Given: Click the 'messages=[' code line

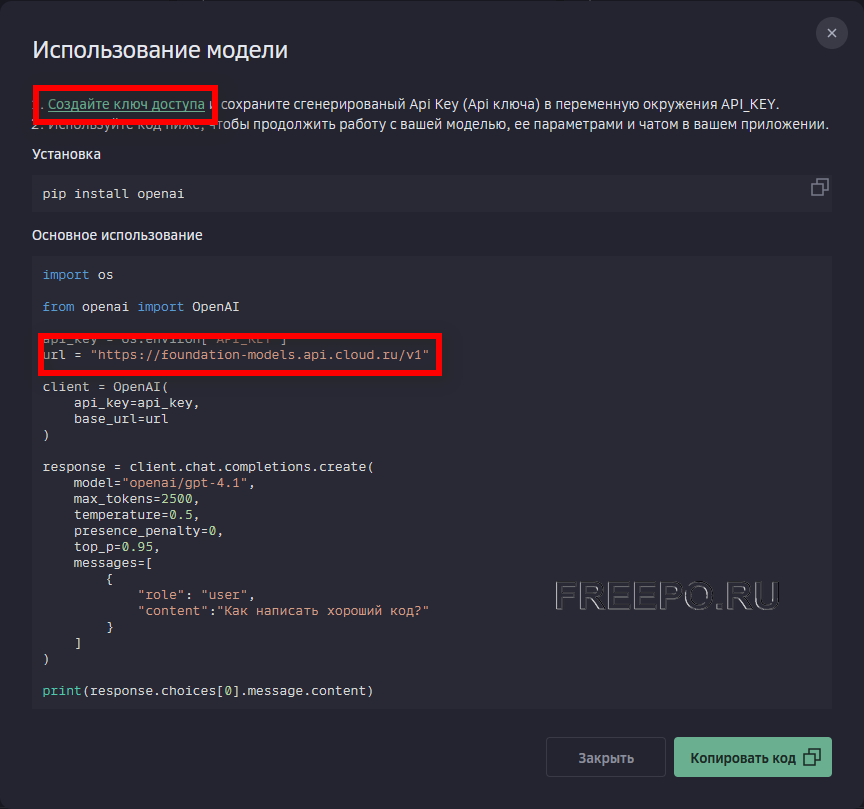Looking at the screenshot, I should (113, 563).
